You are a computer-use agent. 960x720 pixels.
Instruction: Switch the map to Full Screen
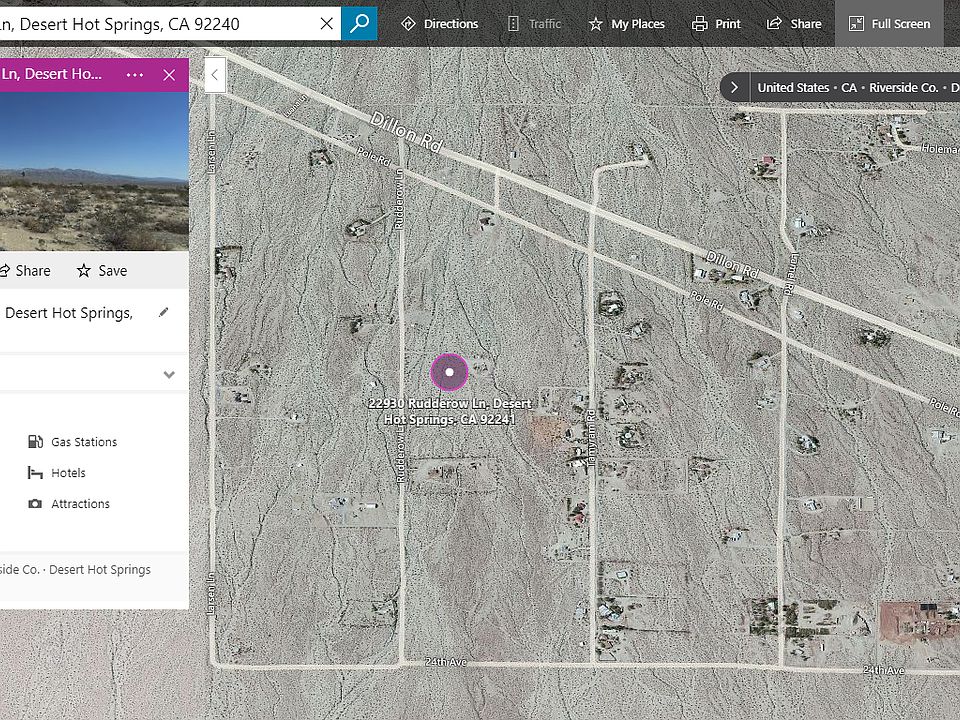889,24
